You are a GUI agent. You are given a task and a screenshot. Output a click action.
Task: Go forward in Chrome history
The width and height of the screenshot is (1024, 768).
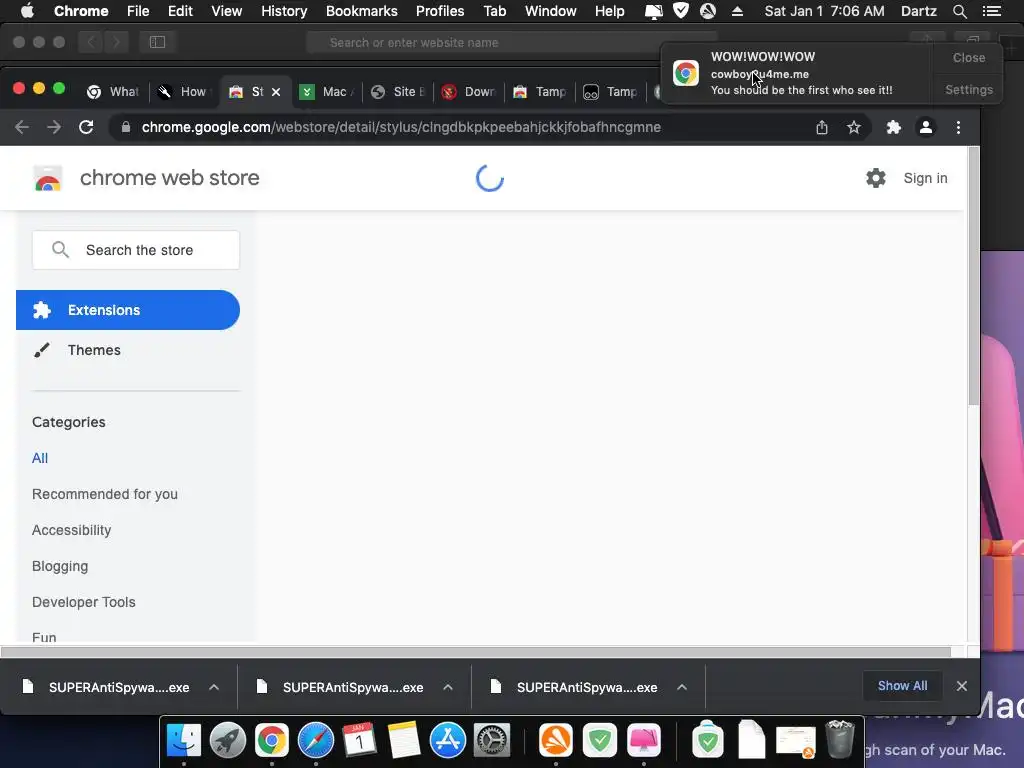[54, 127]
